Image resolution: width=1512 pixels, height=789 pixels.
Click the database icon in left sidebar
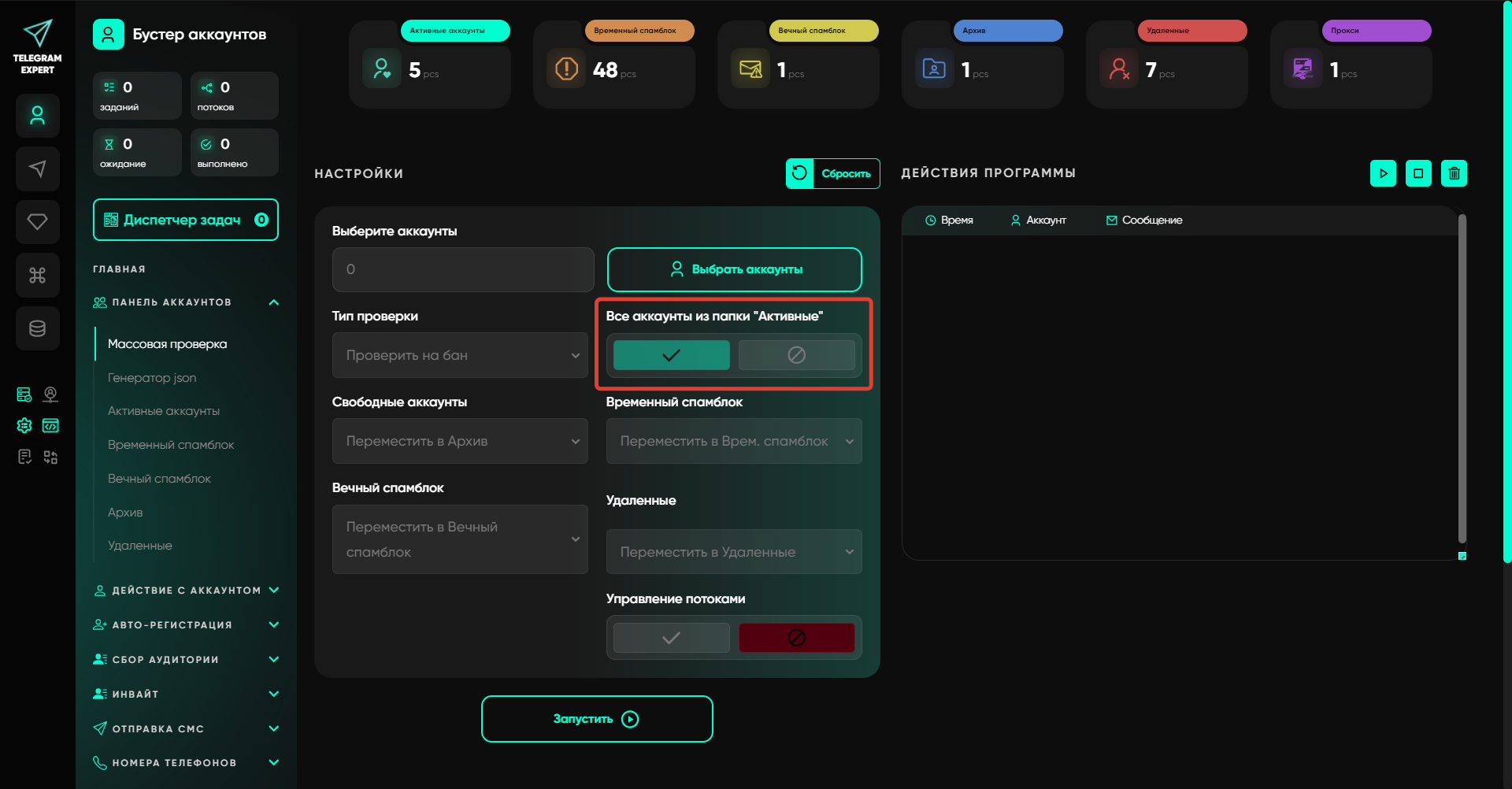pyautogui.click(x=37, y=328)
